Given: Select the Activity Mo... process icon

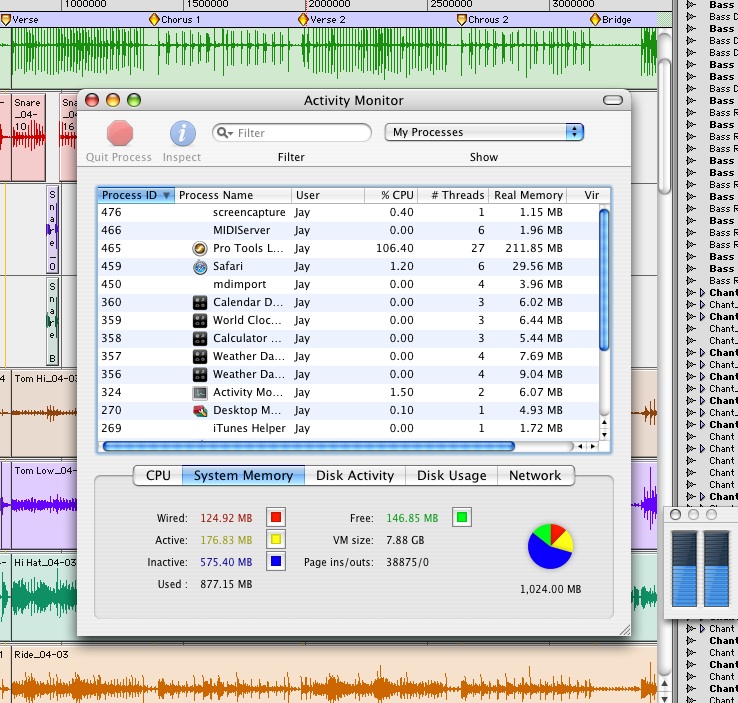Looking at the screenshot, I should point(200,392).
